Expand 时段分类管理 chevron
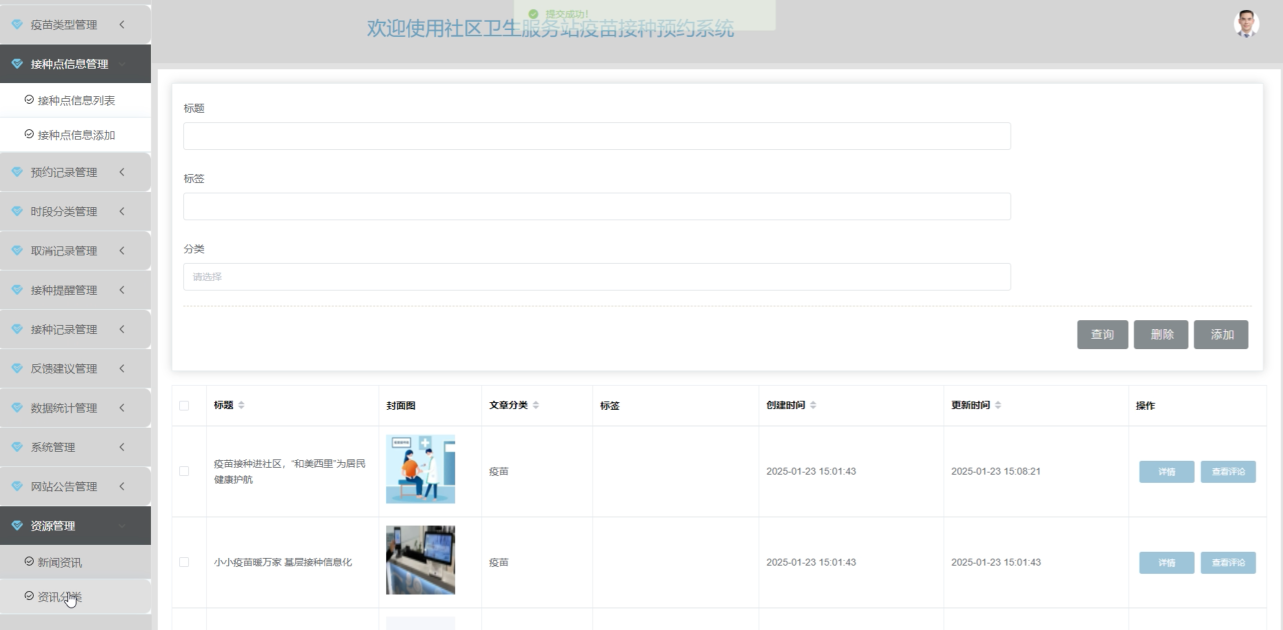1283x630 pixels. tap(121, 211)
